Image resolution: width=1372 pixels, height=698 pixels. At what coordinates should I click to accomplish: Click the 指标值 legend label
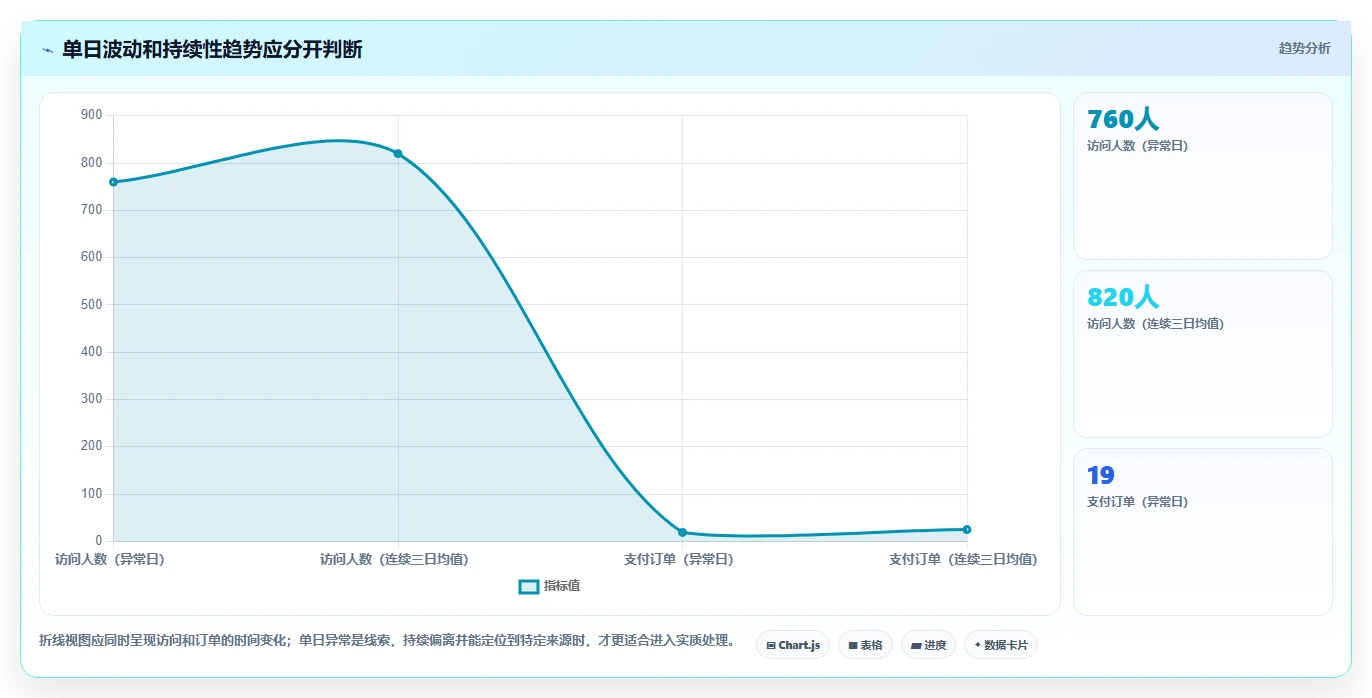(x=562, y=586)
